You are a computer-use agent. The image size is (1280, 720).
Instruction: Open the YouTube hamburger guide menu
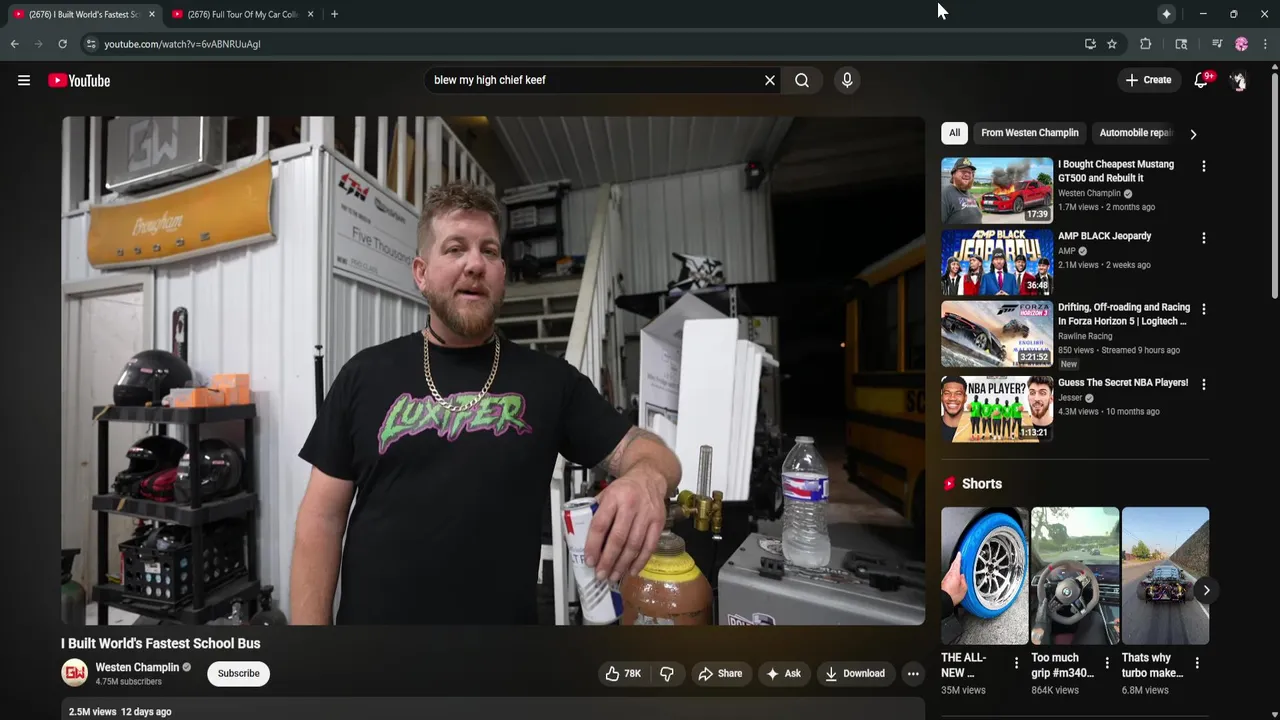coord(24,80)
